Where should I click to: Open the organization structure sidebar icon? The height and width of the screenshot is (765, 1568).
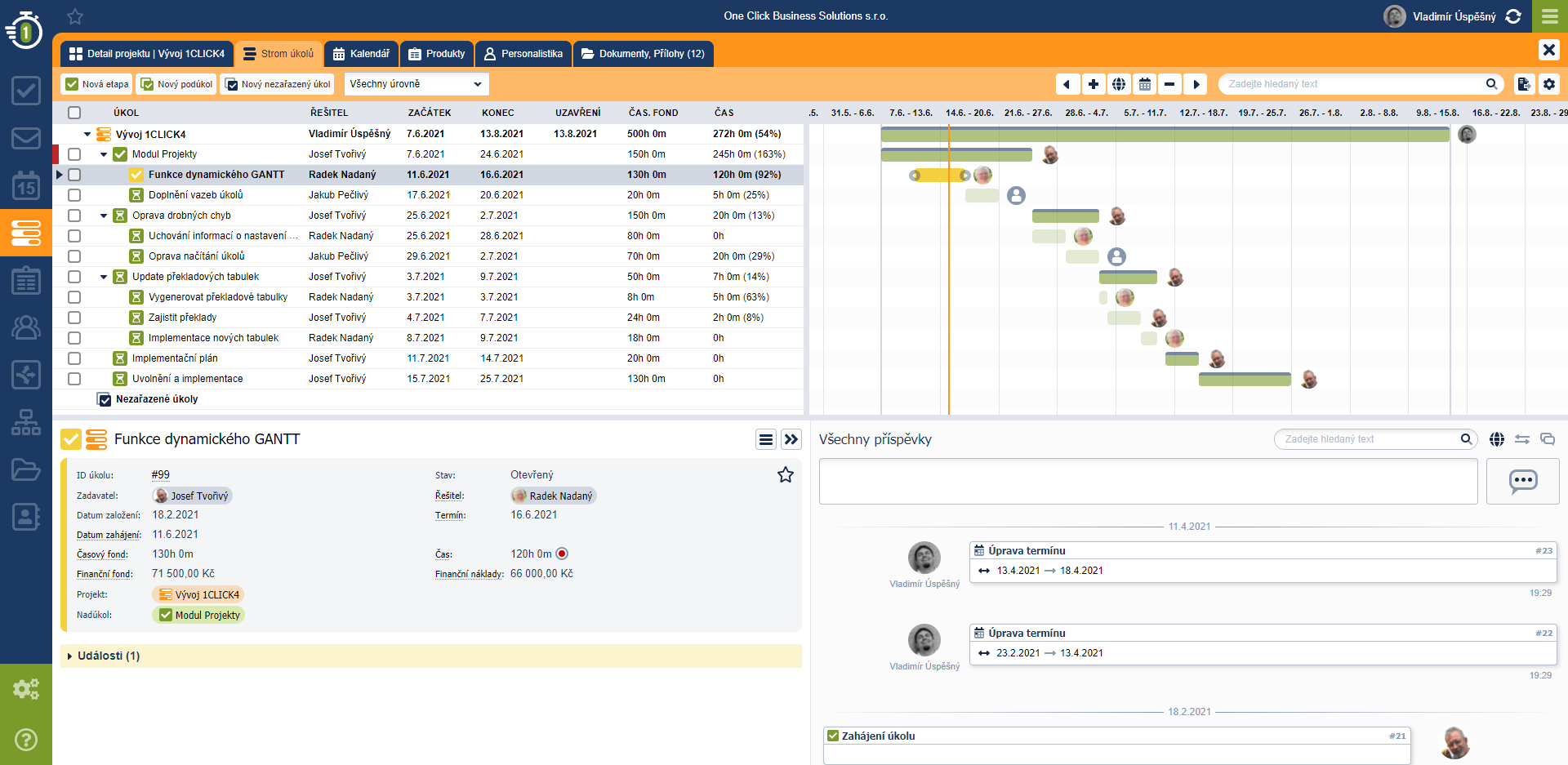[x=26, y=422]
